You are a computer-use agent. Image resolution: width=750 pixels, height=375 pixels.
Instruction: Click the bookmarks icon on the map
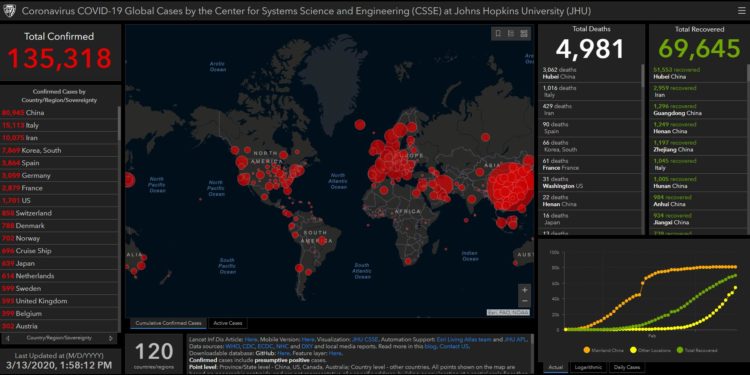coord(499,33)
